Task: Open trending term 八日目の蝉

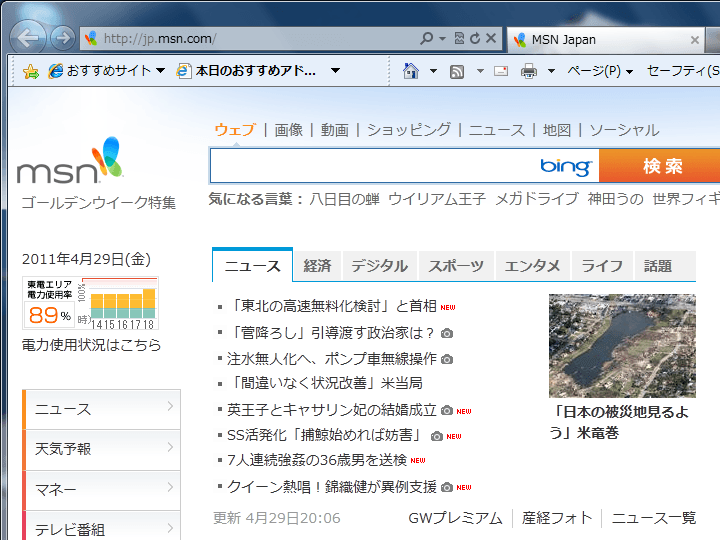Action: [x=345, y=199]
